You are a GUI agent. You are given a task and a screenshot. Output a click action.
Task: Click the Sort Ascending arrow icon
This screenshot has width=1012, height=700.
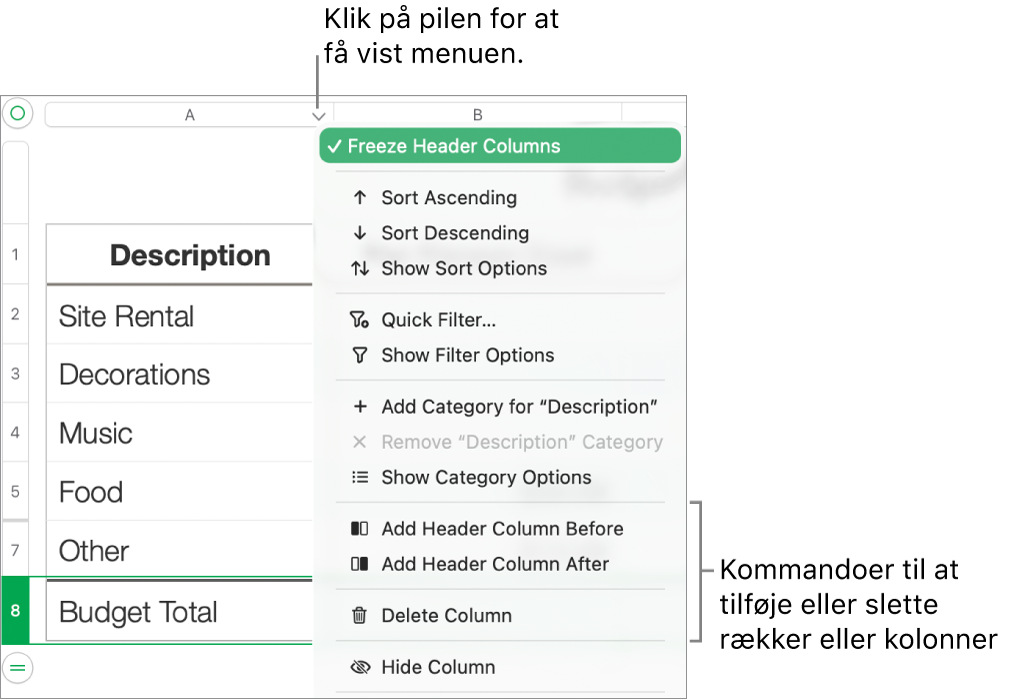coord(360,198)
